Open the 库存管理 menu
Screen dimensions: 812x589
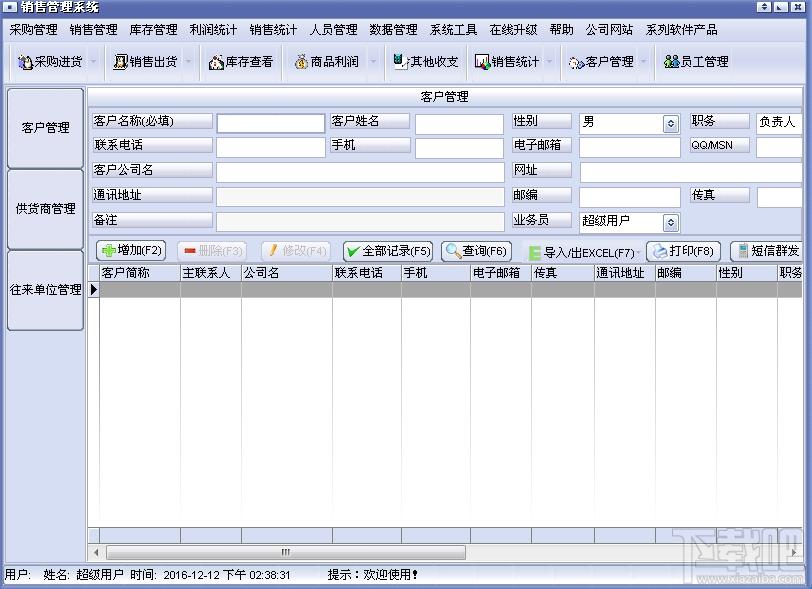(x=154, y=30)
